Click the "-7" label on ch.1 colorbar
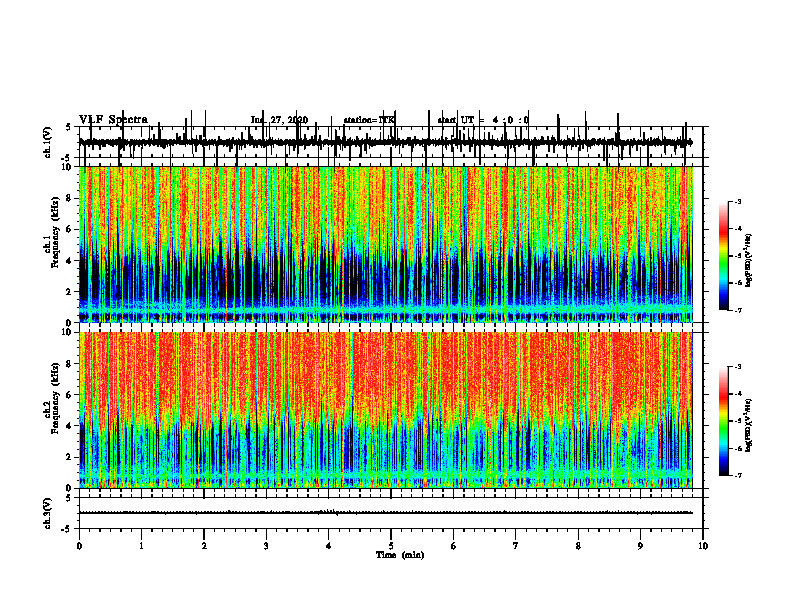Viewport: 792px width, 612px height. [x=738, y=310]
